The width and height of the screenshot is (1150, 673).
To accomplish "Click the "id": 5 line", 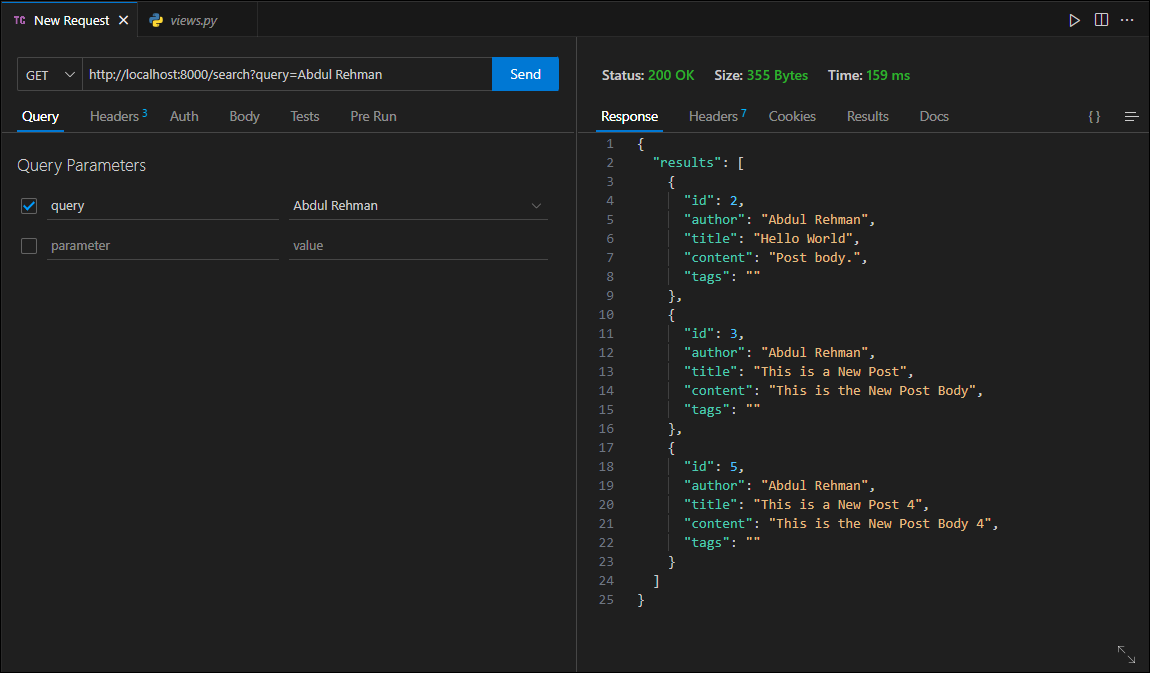I will click(x=714, y=467).
